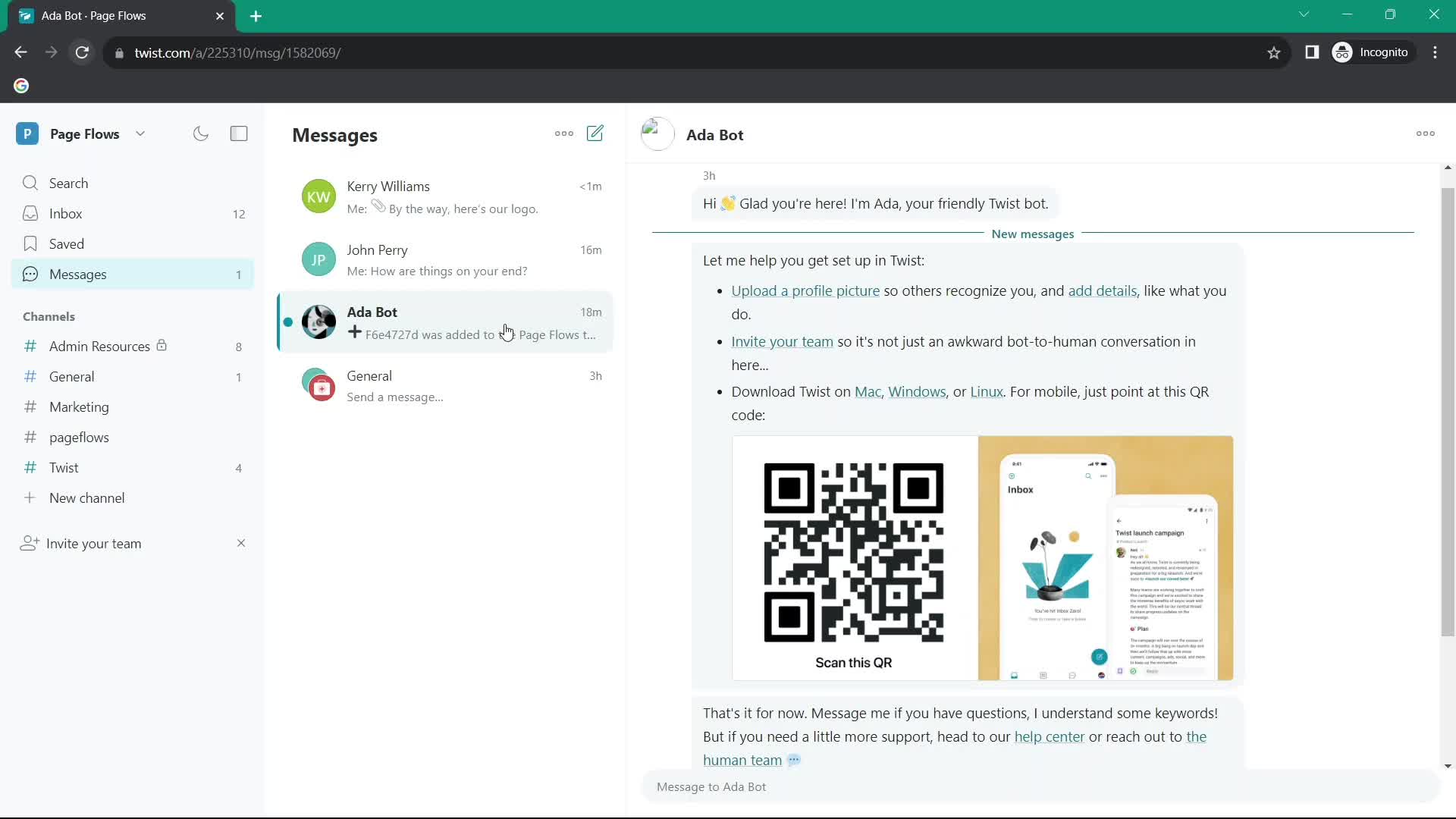This screenshot has width=1456, height=819.
Task: Click the Upload a profile picture link
Action: click(x=805, y=290)
